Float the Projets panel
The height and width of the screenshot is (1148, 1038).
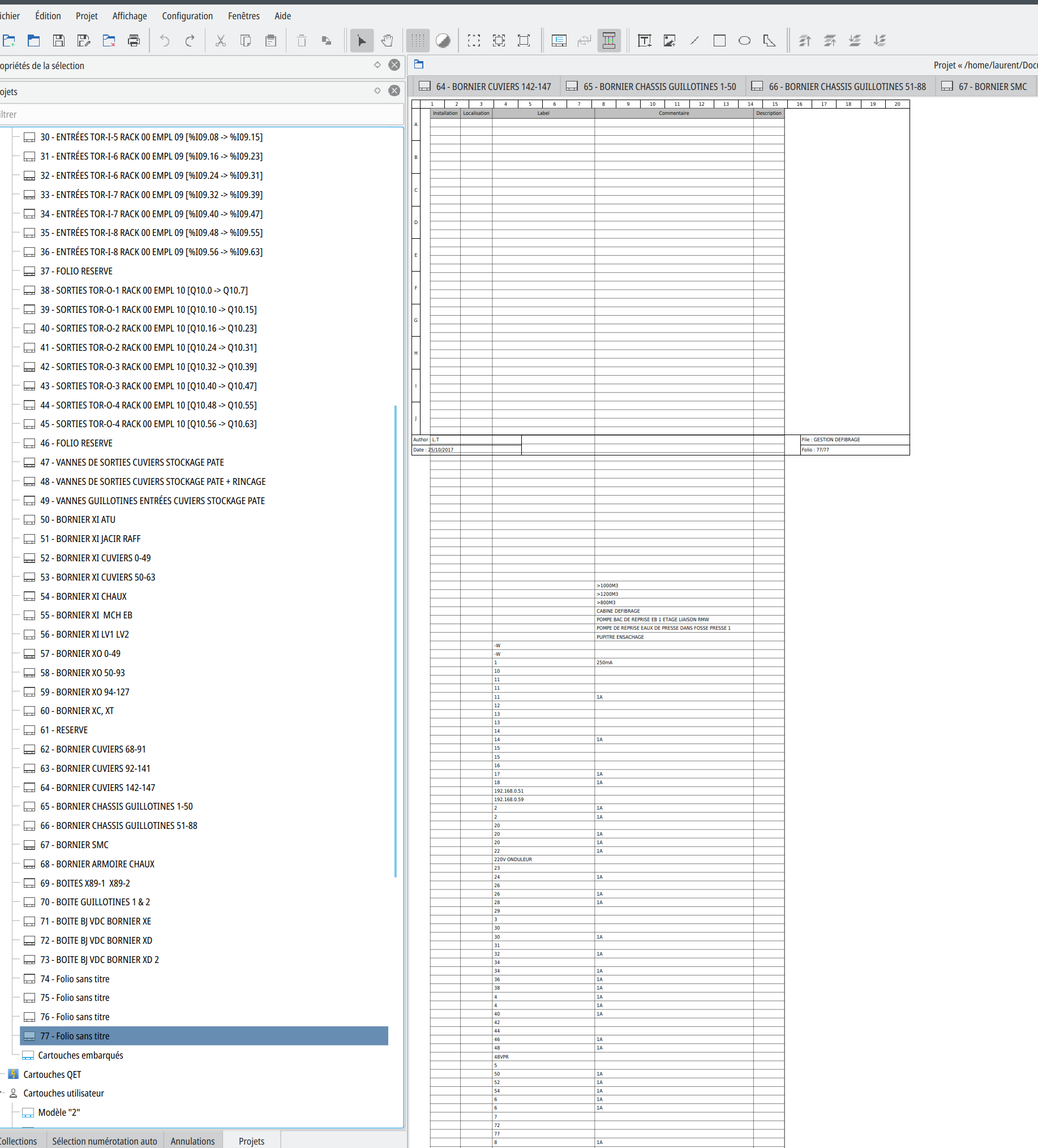(377, 91)
